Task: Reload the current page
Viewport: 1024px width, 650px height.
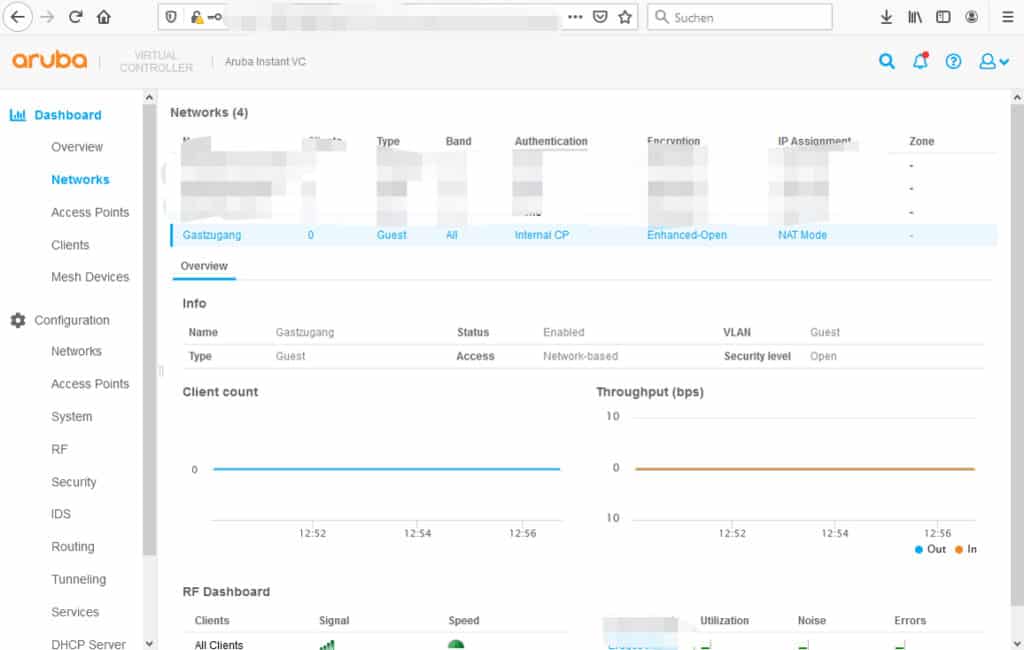Action: (76, 17)
